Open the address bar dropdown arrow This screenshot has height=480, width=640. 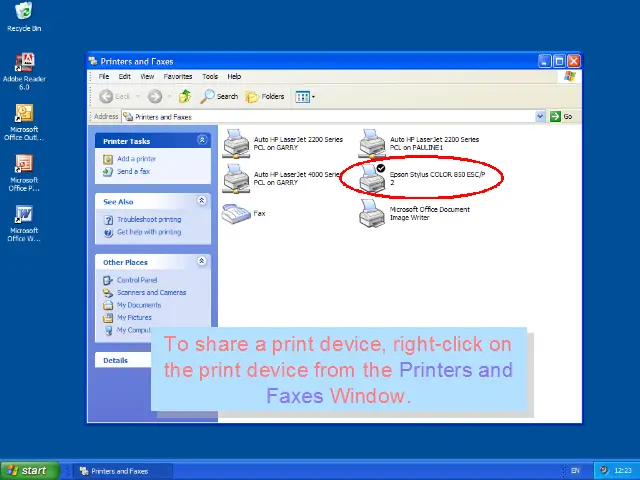540,116
